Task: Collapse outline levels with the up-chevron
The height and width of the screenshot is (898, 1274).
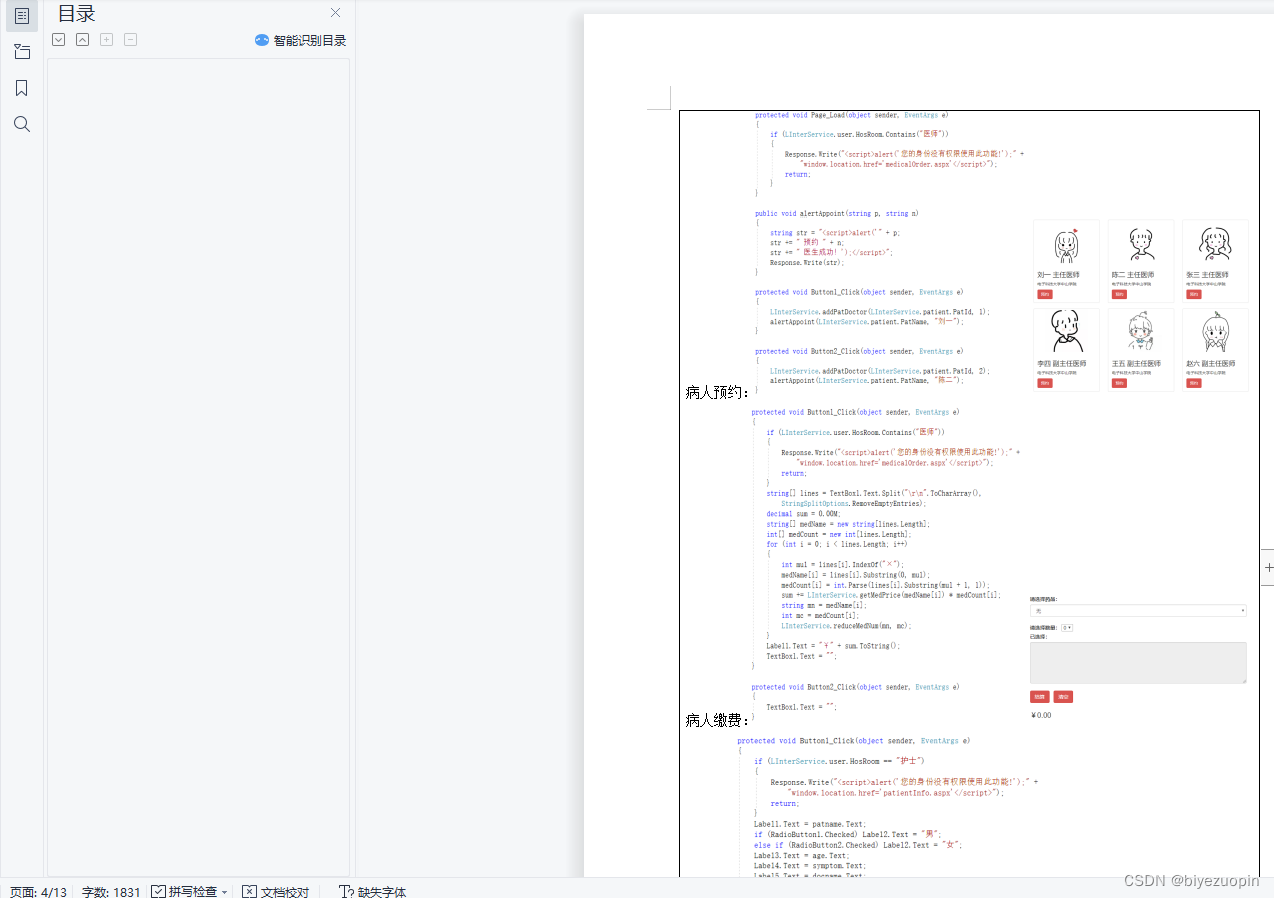Action: [x=82, y=40]
